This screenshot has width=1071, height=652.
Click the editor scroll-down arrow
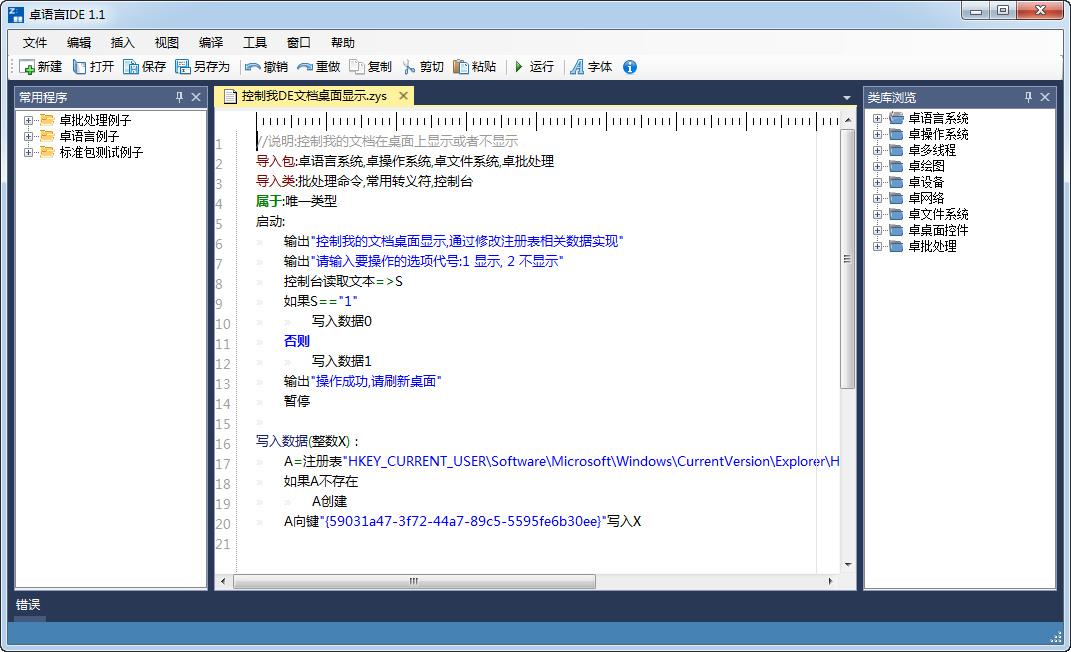pyautogui.click(x=848, y=565)
